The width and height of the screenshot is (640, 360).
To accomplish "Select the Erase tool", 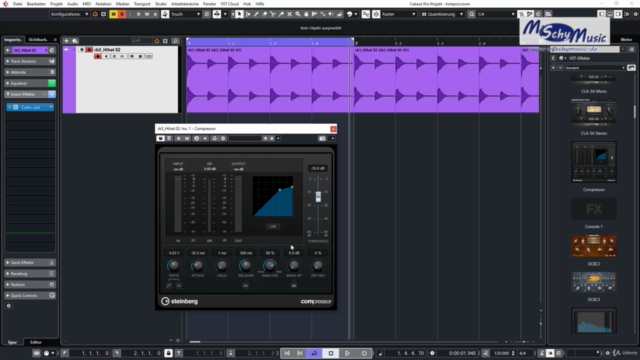I will click(264, 14).
